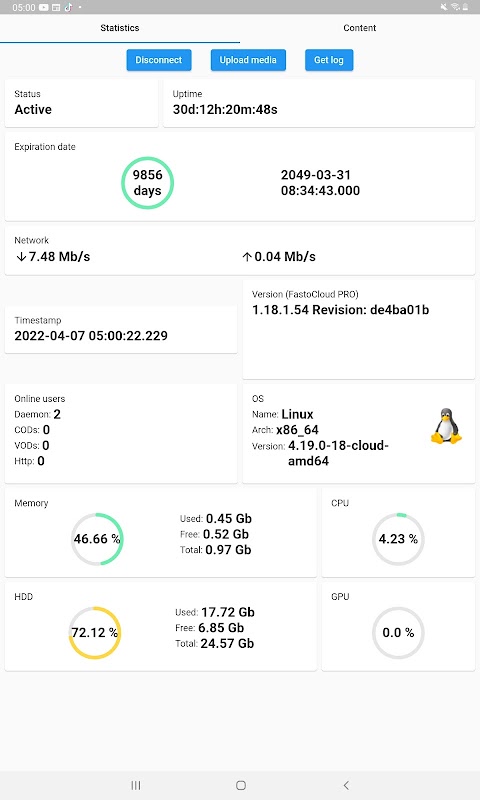This screenshot has width=480, height=800.
Task: Click the GPU 0.0 % gauge
Action: 398,633
